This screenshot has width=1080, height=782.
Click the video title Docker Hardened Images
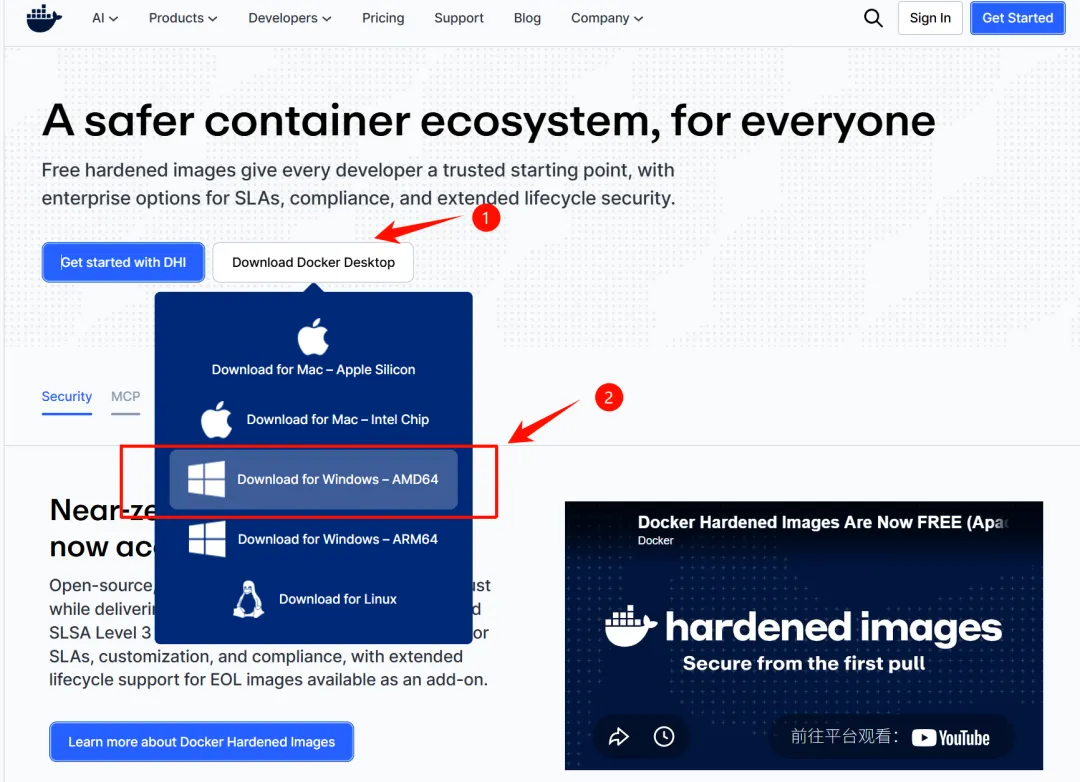(823, 522)
